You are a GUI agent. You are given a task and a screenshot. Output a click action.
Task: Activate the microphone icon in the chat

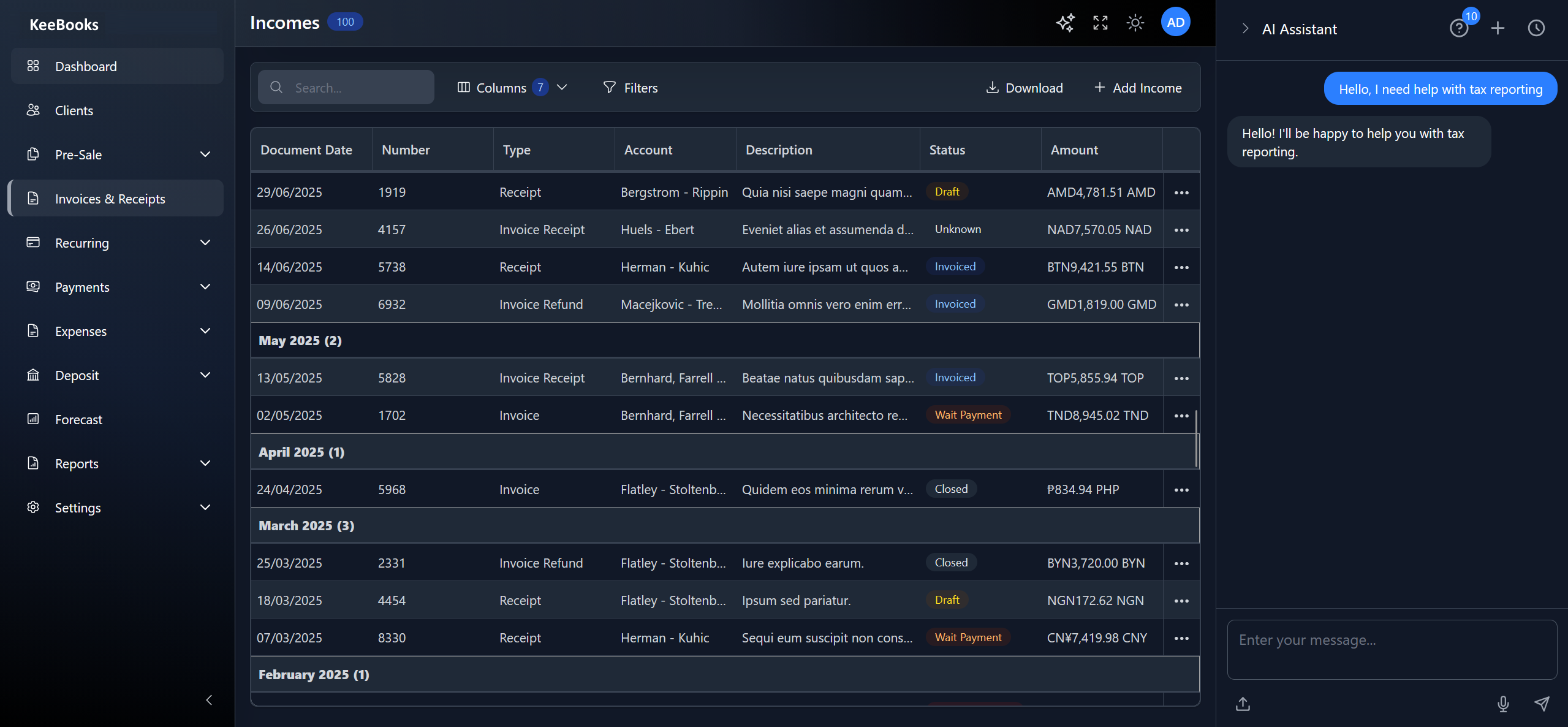point(1503,704)
